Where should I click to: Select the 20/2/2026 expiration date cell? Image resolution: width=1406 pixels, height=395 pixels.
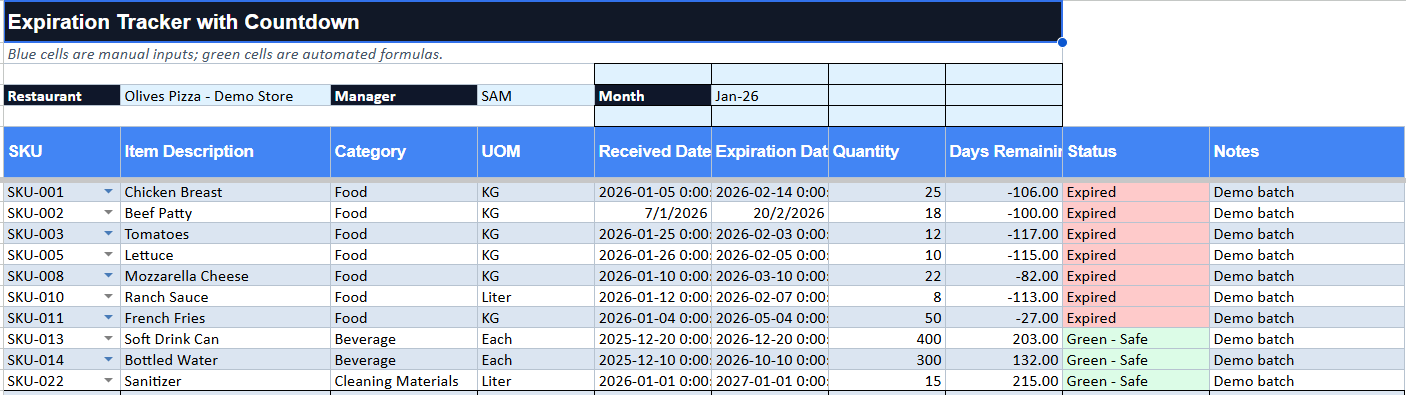tap(770, 213)
